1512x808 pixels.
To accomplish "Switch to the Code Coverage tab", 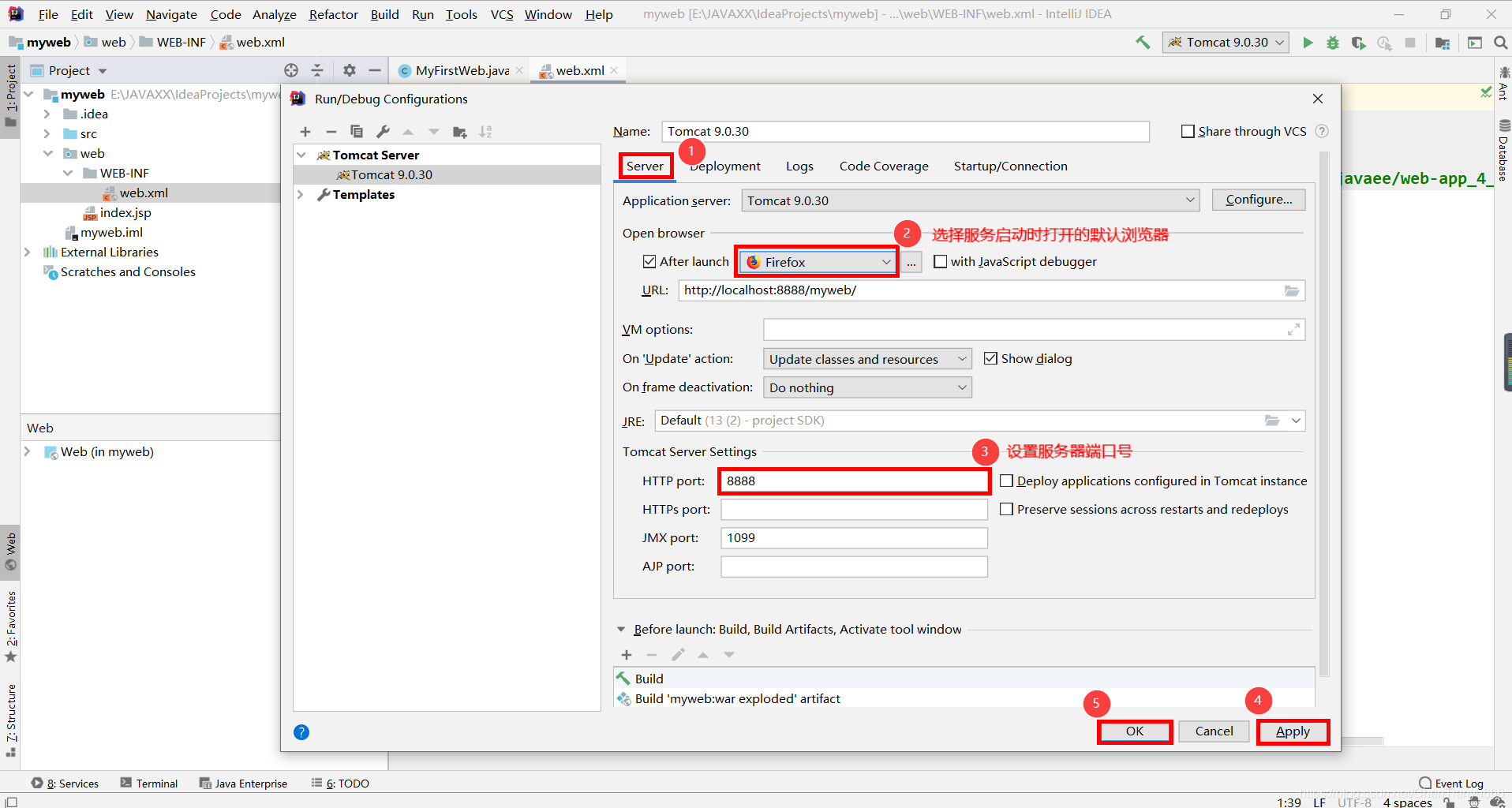I will coord(884,166).
